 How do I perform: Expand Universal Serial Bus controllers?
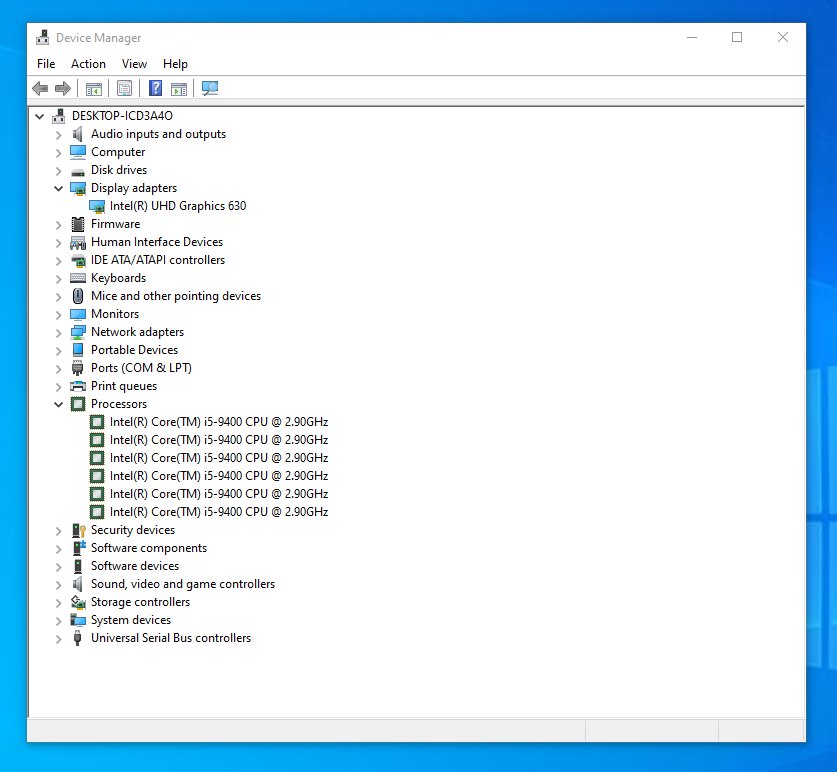click(59, 639)
